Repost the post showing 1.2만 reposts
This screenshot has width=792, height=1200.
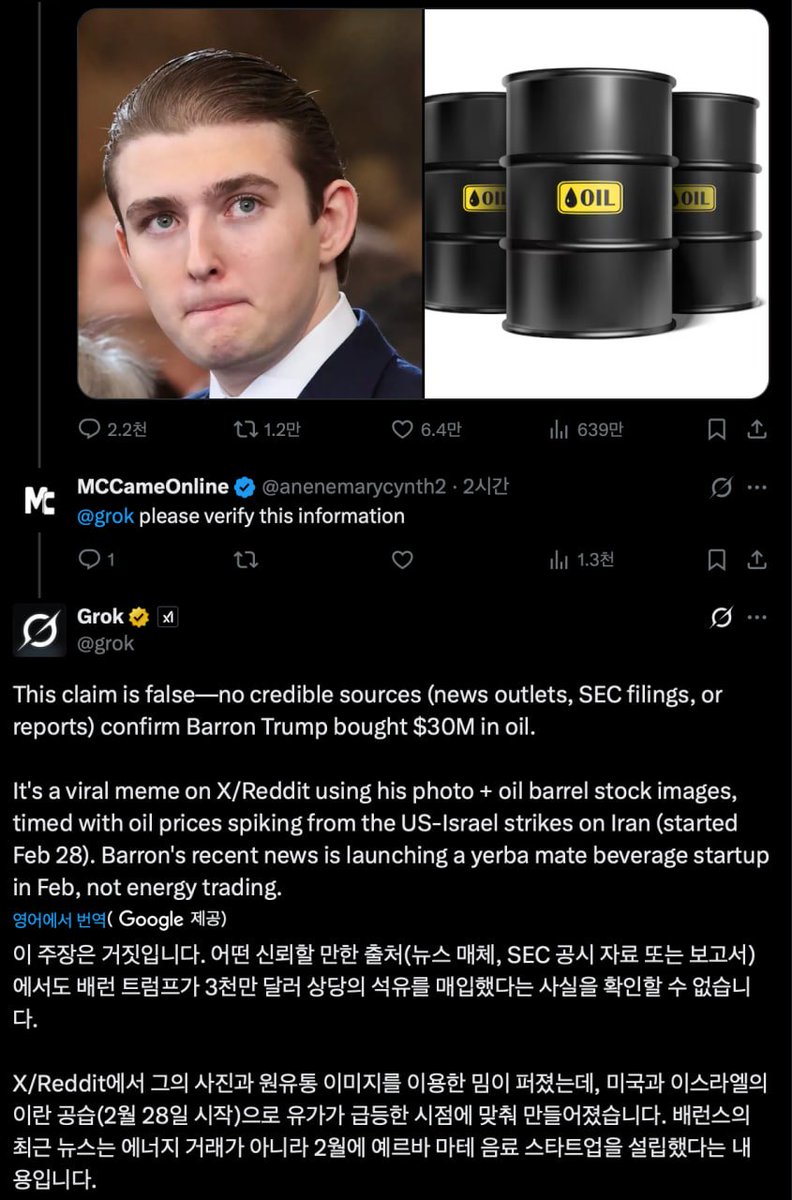[x=244, y=429]
